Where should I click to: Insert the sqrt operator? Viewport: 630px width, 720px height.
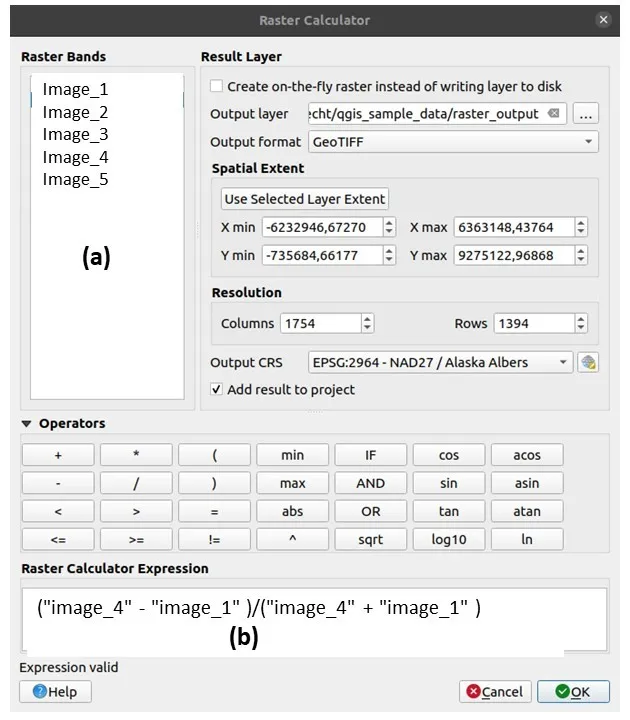click(371, 539)
